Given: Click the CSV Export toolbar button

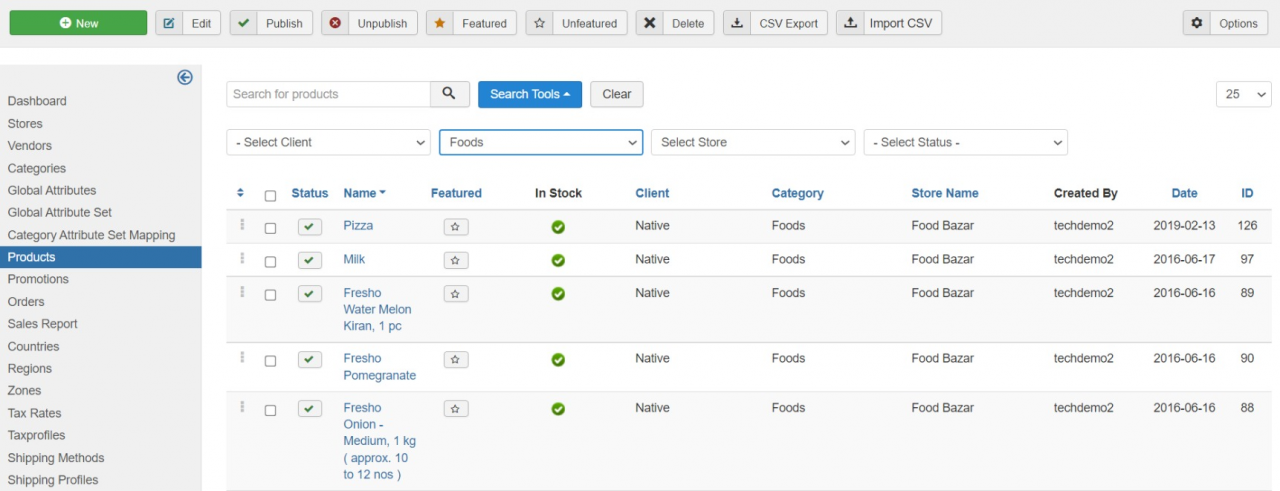Looking at the screenshot, I should 775,23.
